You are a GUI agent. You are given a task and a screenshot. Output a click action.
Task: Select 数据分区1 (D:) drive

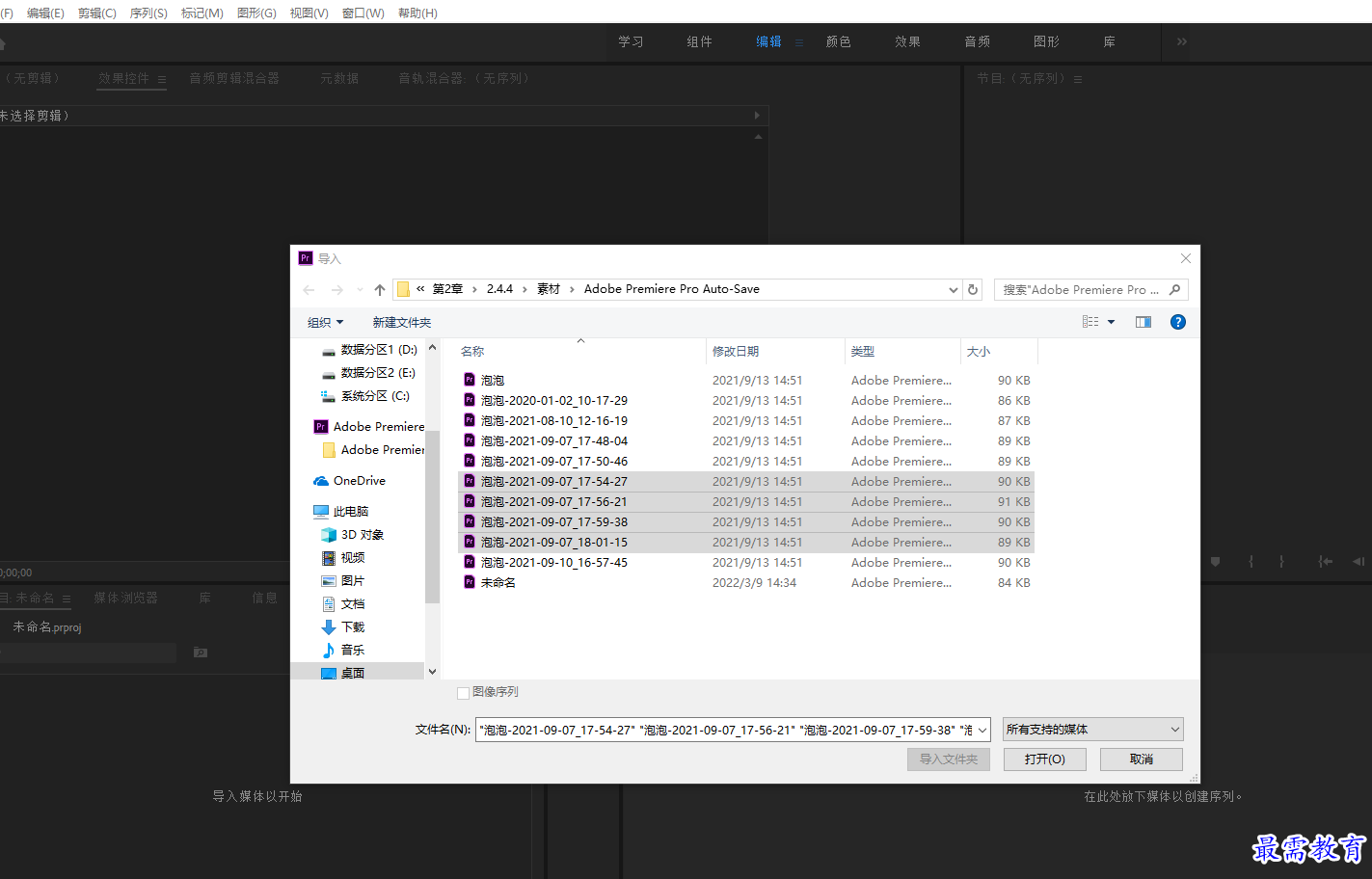[x=369, y=349]
